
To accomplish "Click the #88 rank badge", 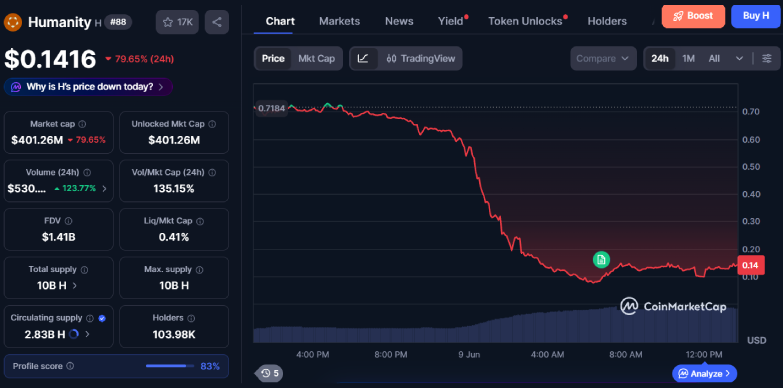I will click(118, 22).
